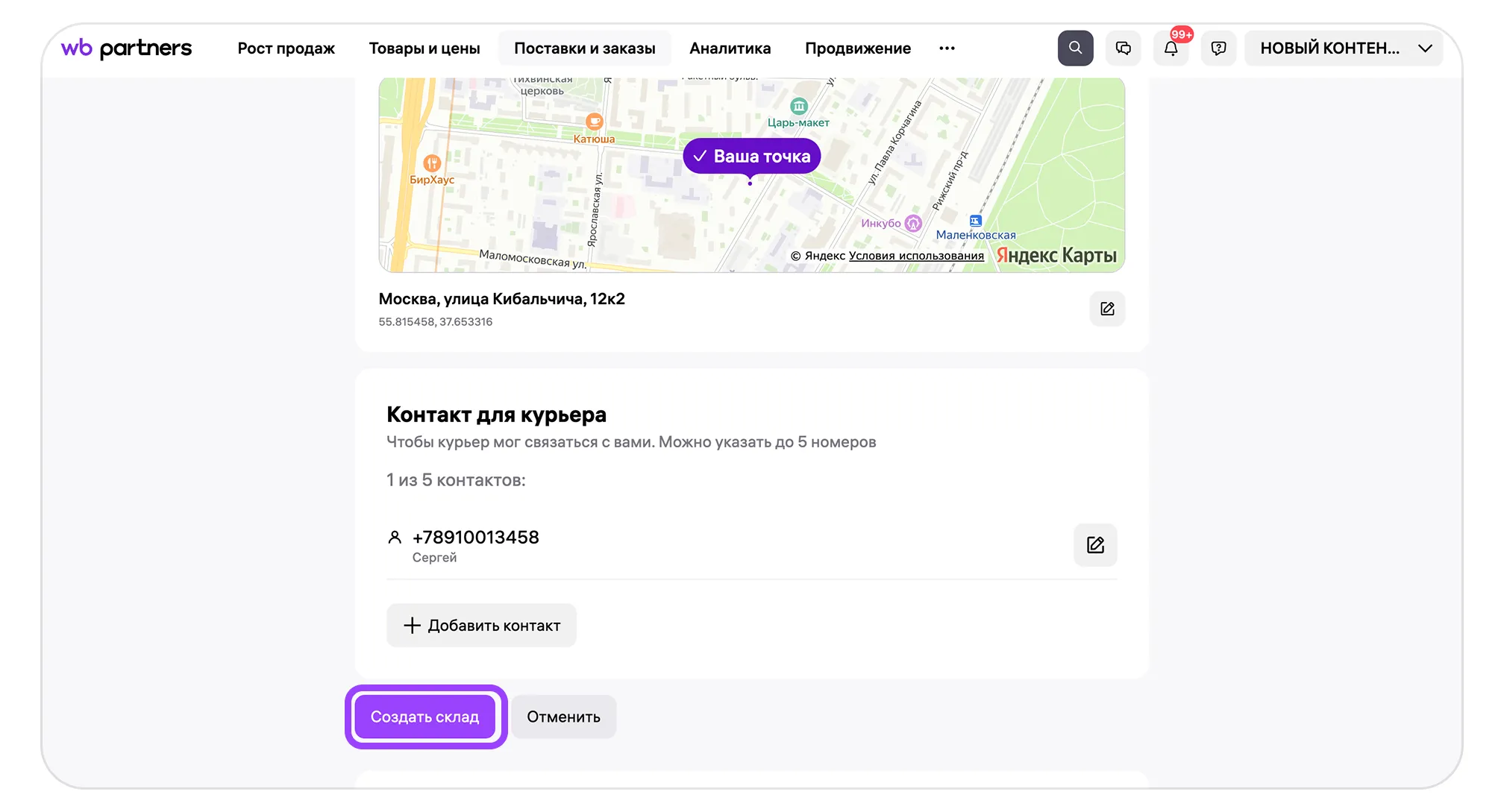Open the search icon in header
This screenshot has width=1504, height=812.
pos(1075,48)
